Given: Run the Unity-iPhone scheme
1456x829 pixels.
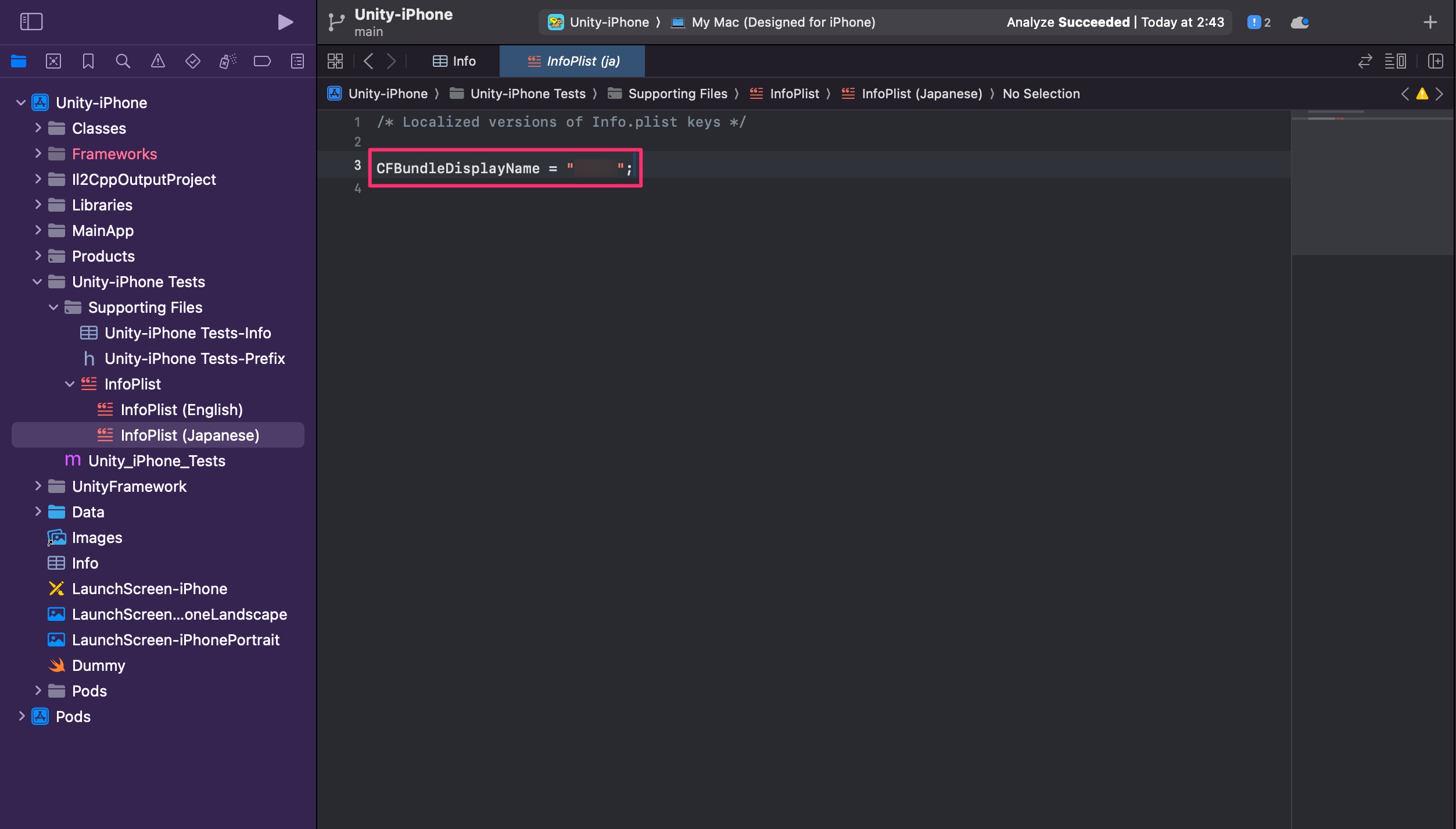Looking at the screenshot, I should point(285,22).
